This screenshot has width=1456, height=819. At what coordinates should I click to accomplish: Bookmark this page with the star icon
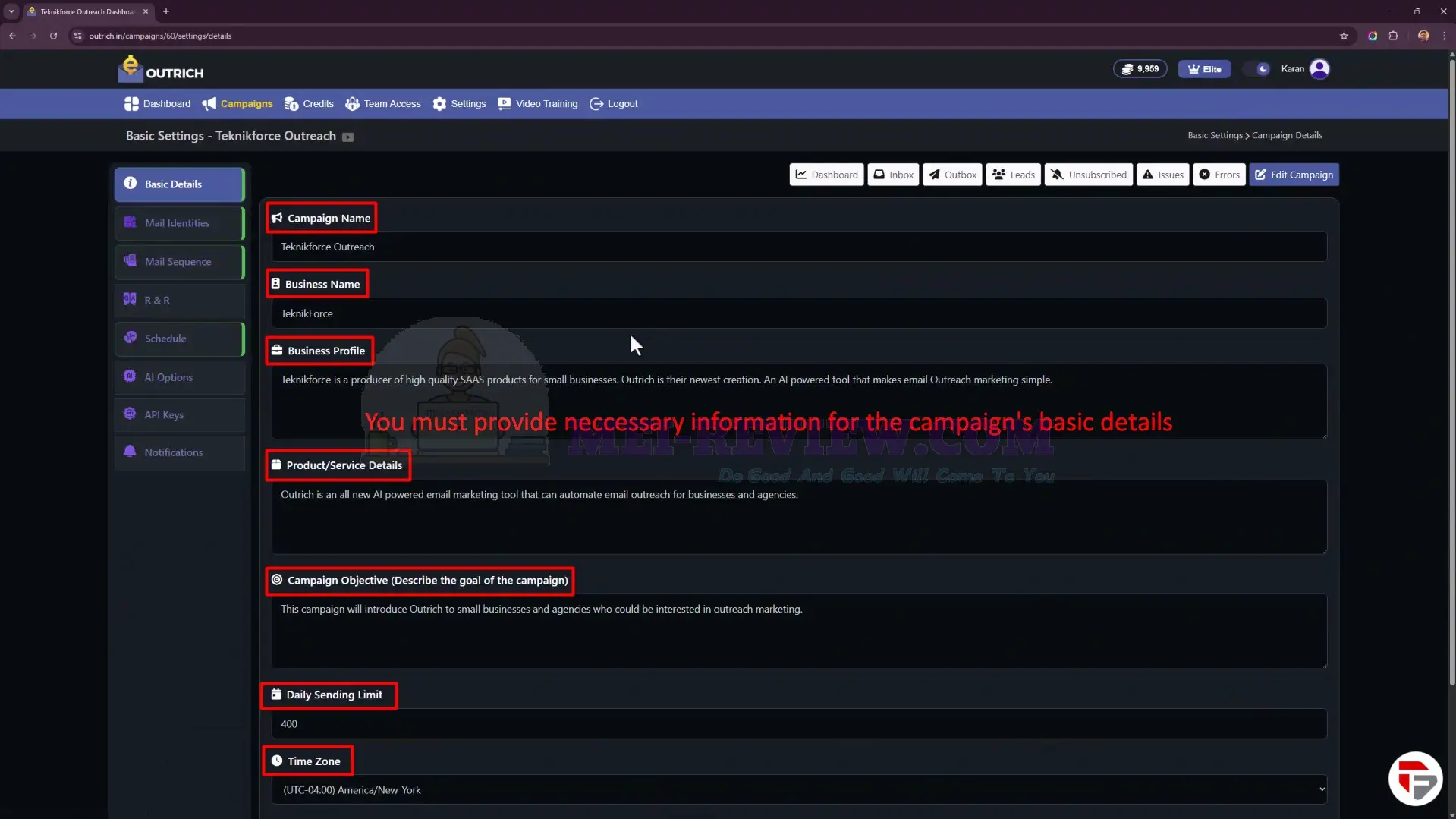1344,36
